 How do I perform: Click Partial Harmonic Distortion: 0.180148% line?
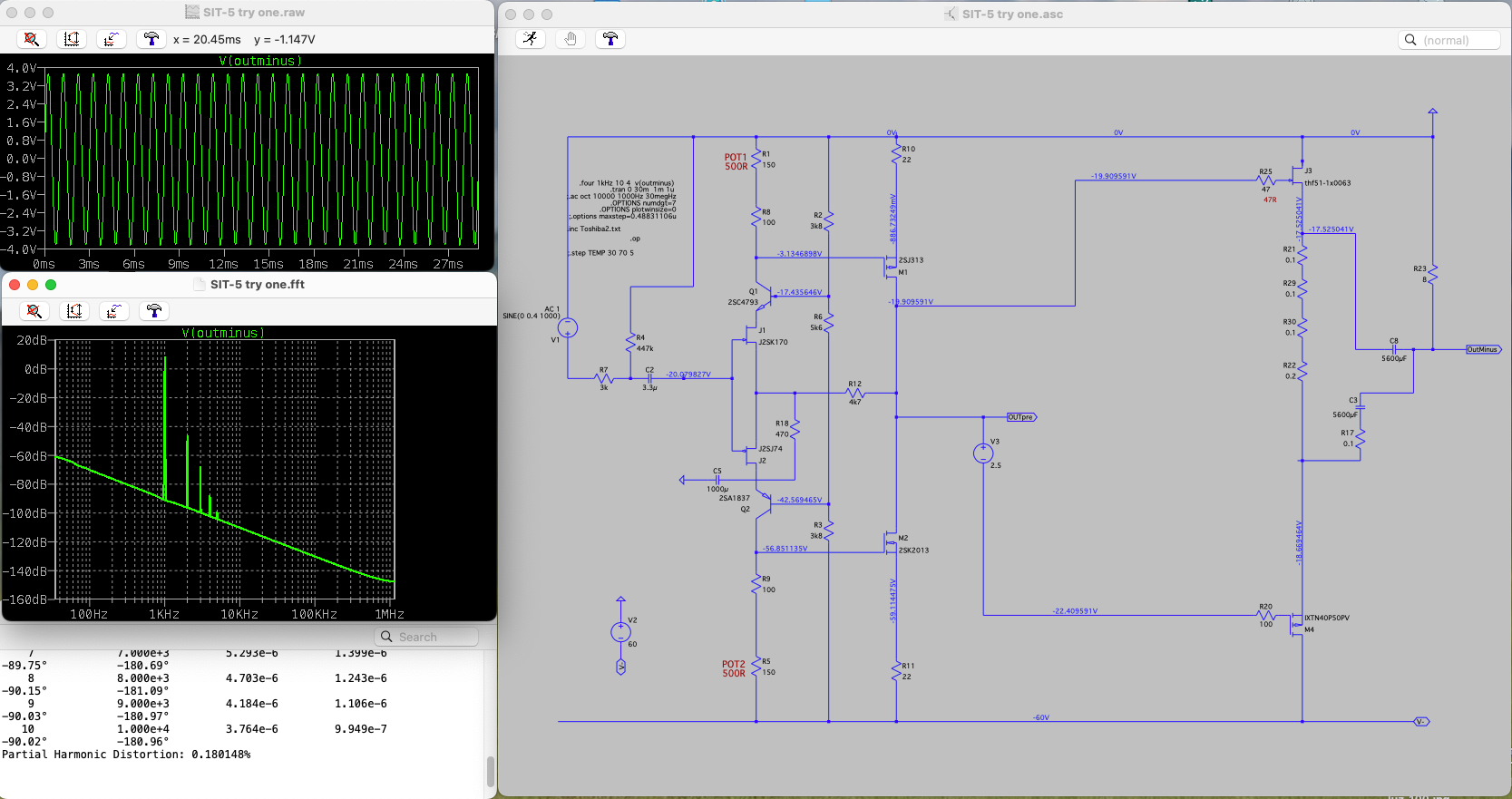click(126, 755)
